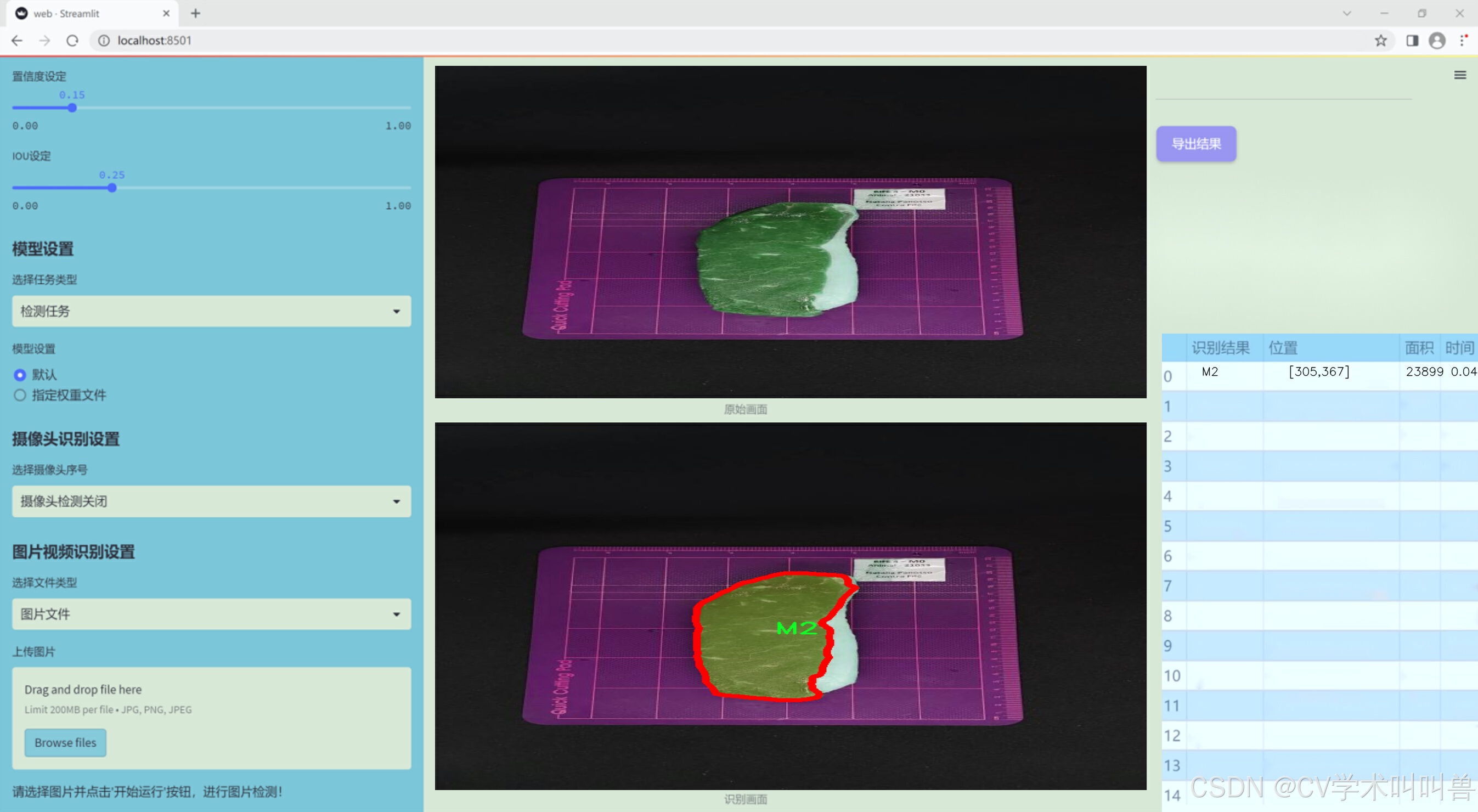The height and width of the screenshot is (812, 1478).
Task: Click the browser reload icon
Action: [x=72, y=41]
